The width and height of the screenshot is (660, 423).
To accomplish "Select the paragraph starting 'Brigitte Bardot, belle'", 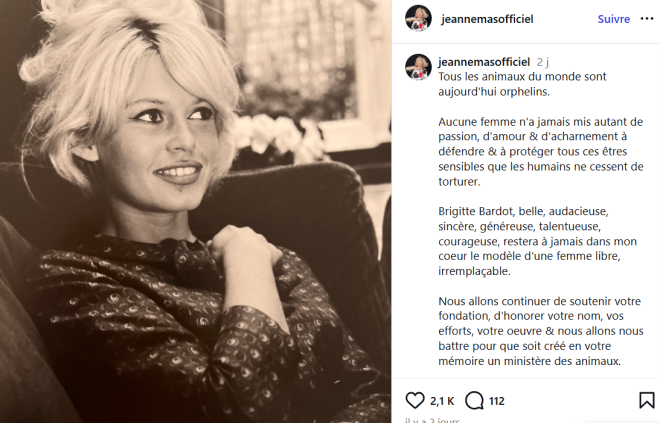I will (x=538, y=241).
